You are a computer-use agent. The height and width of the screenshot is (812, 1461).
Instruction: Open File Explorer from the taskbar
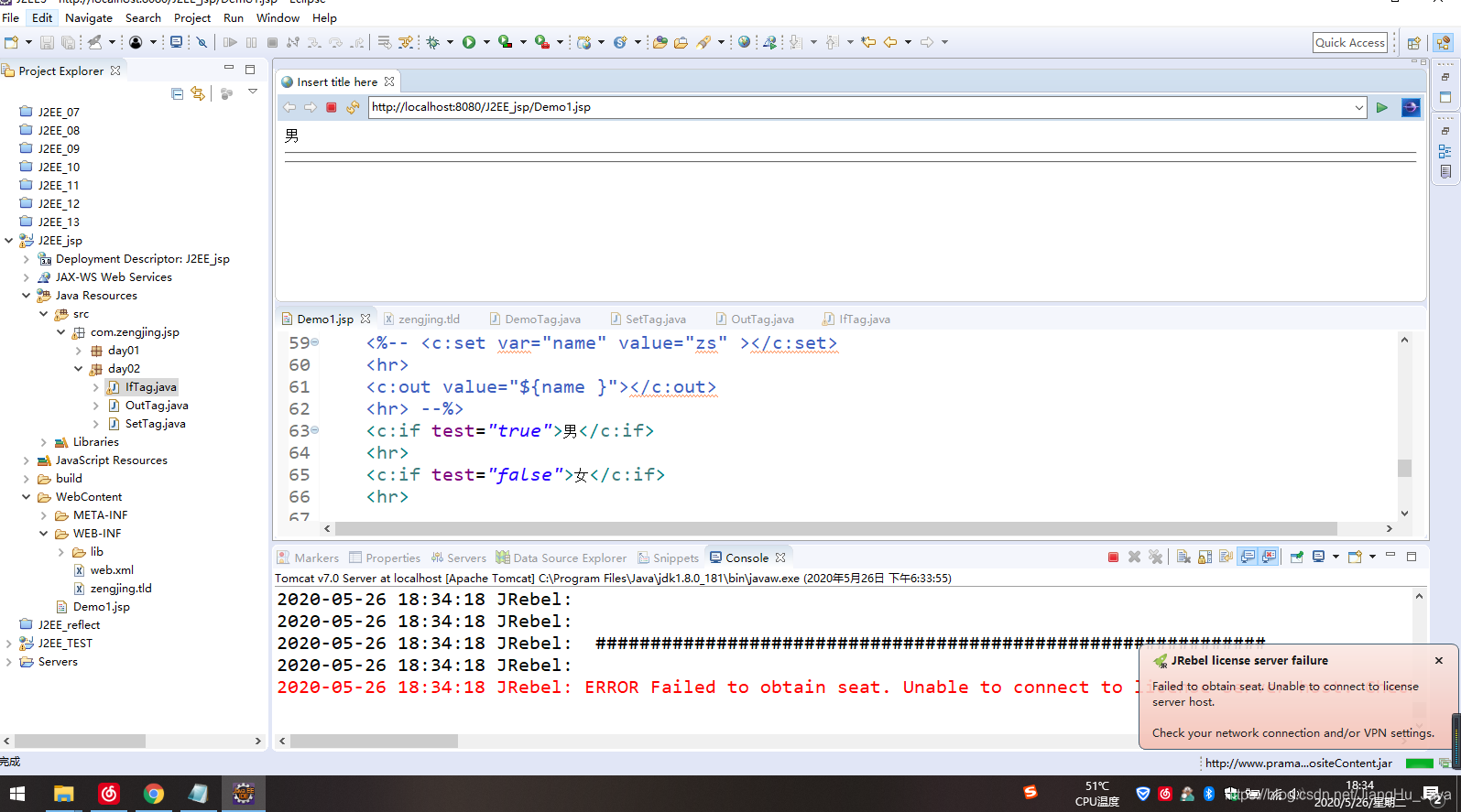pyautogui.click(x=63, y=794)
